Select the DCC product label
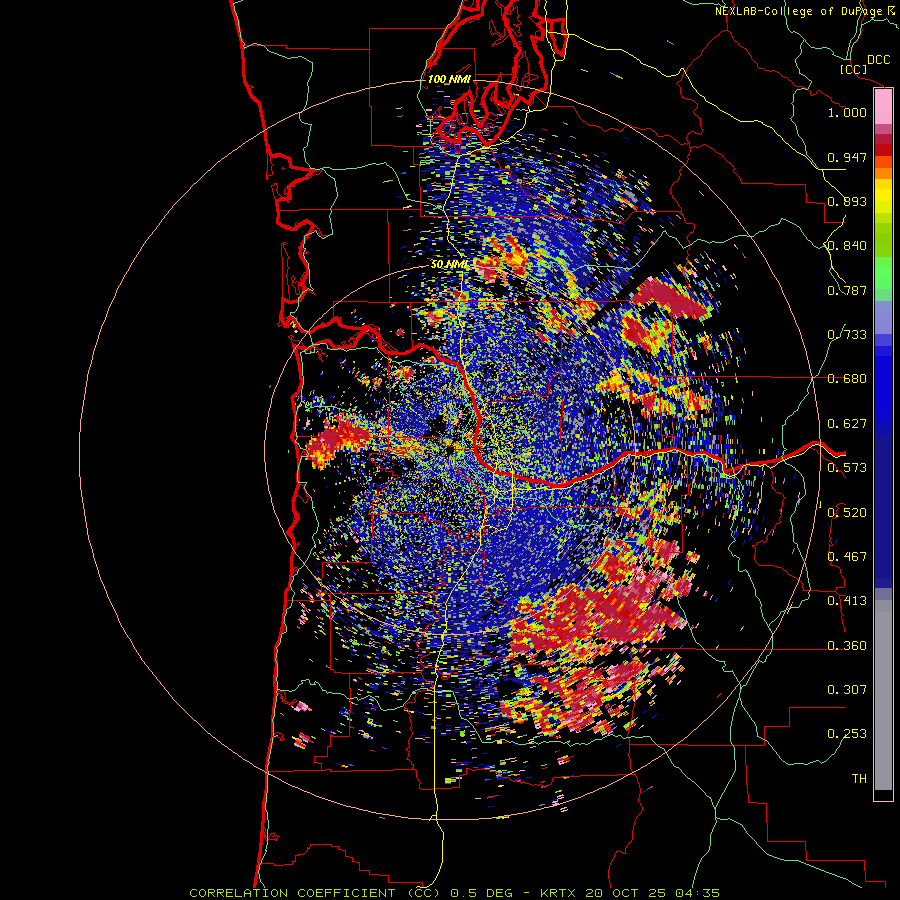Viewport: 900px width, 900px height. click(x=879, y=60)
